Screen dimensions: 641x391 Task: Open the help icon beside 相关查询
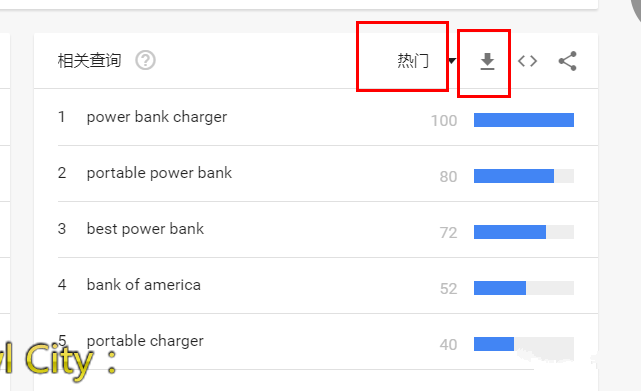click(x=145, y=61)
